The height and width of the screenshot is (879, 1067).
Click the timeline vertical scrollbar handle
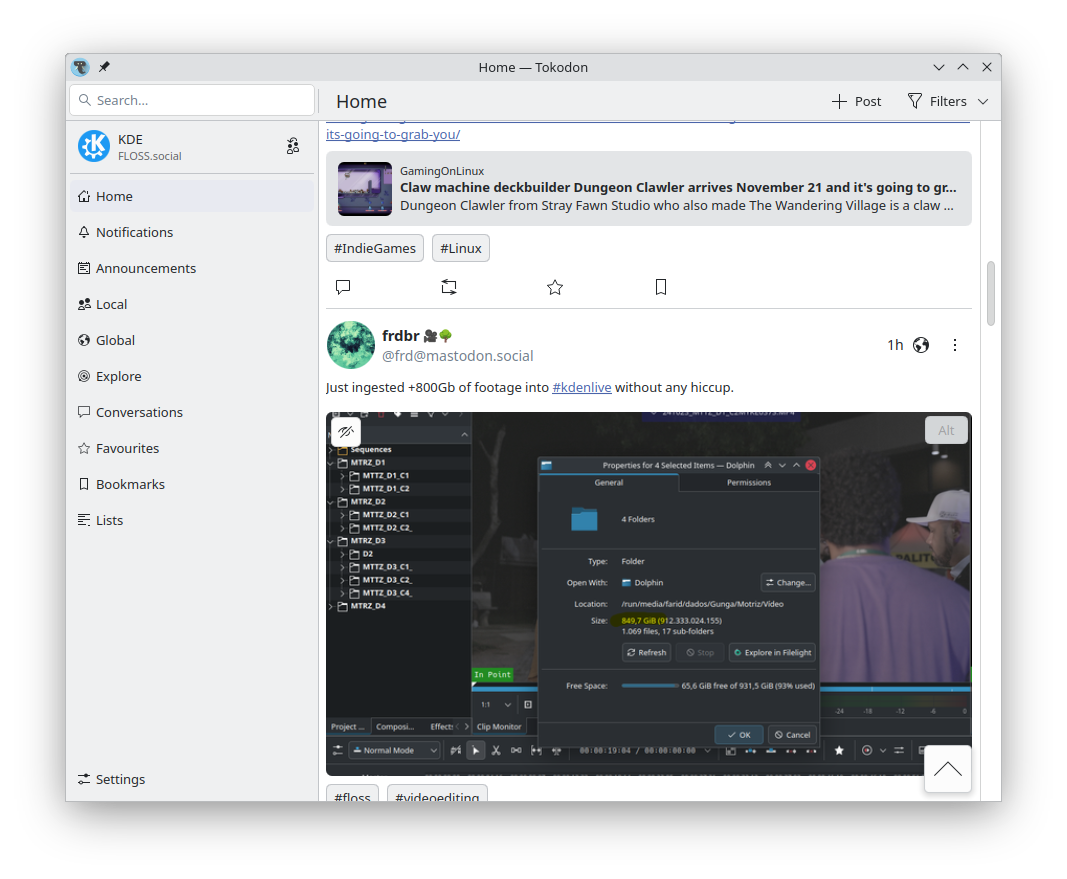[x=990, y=293]
